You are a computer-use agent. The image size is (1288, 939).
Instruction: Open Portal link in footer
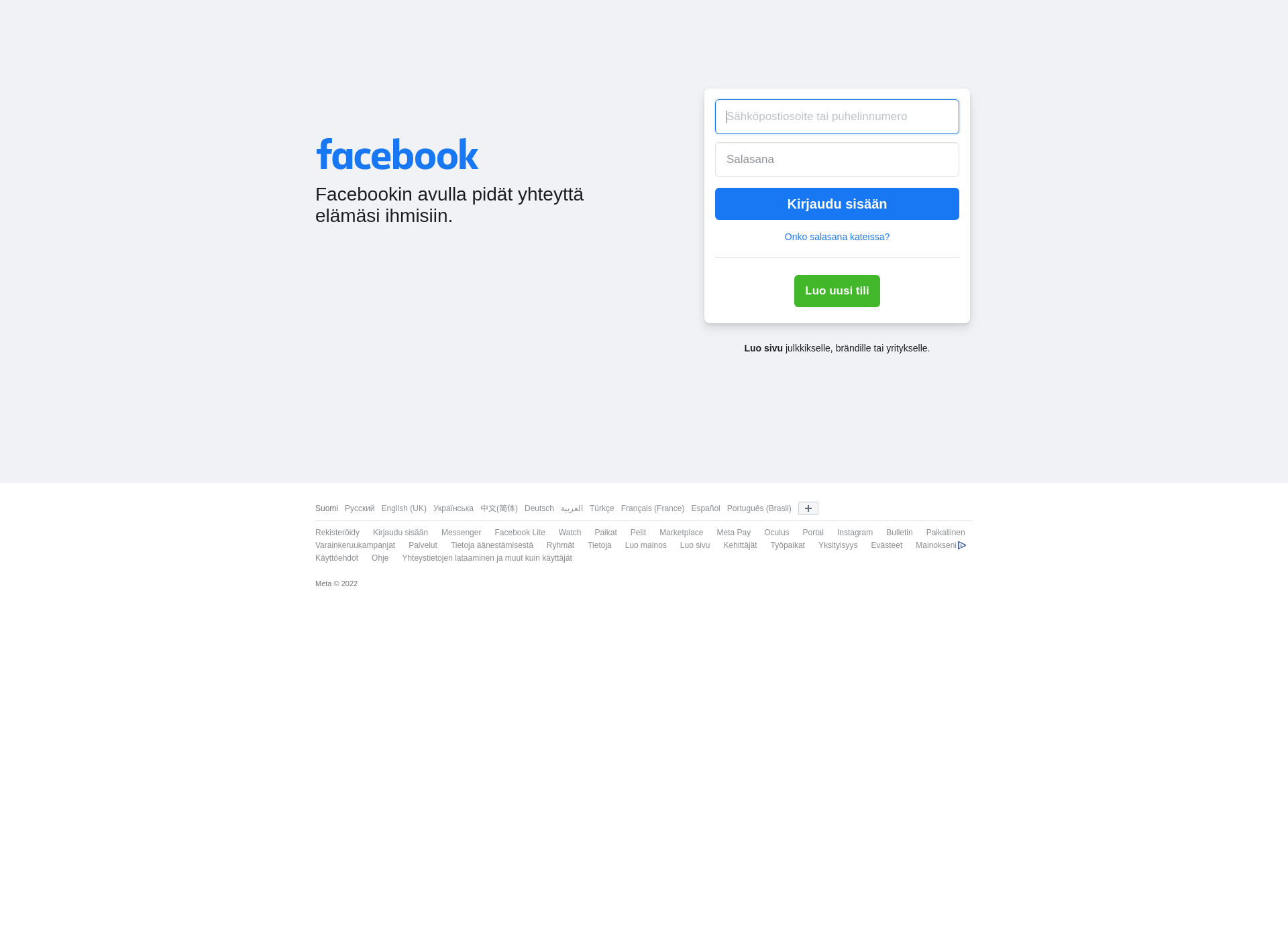[812, 531]
